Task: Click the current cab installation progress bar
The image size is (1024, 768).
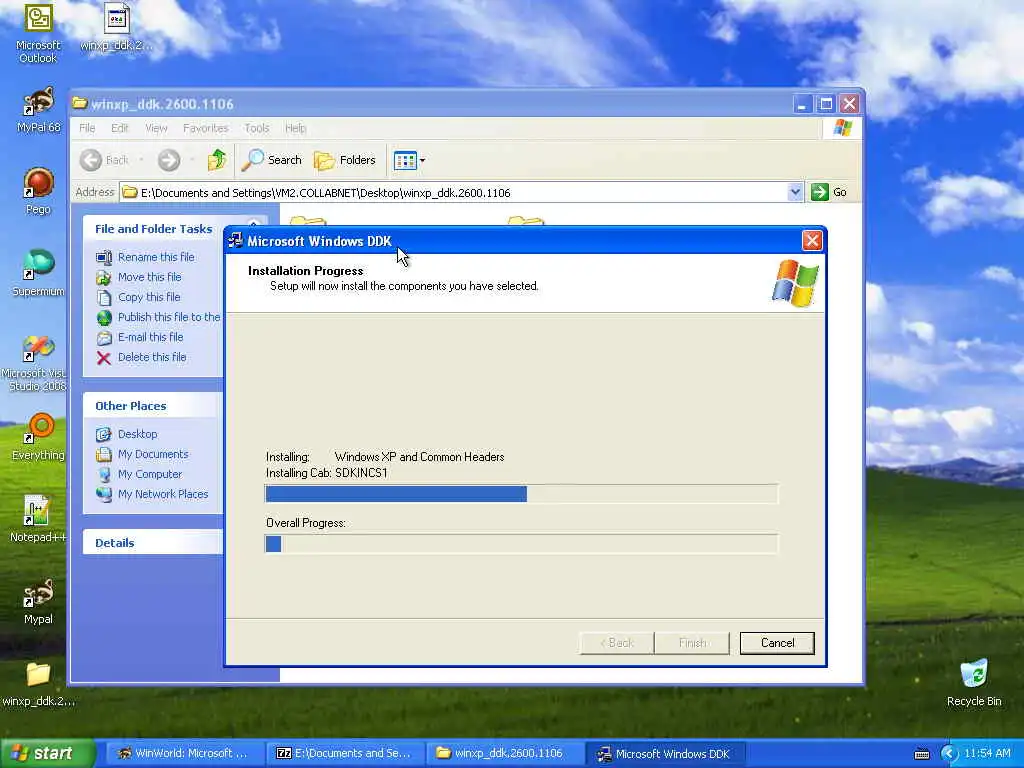Action: pyautogui.click(x=521, y=494)
